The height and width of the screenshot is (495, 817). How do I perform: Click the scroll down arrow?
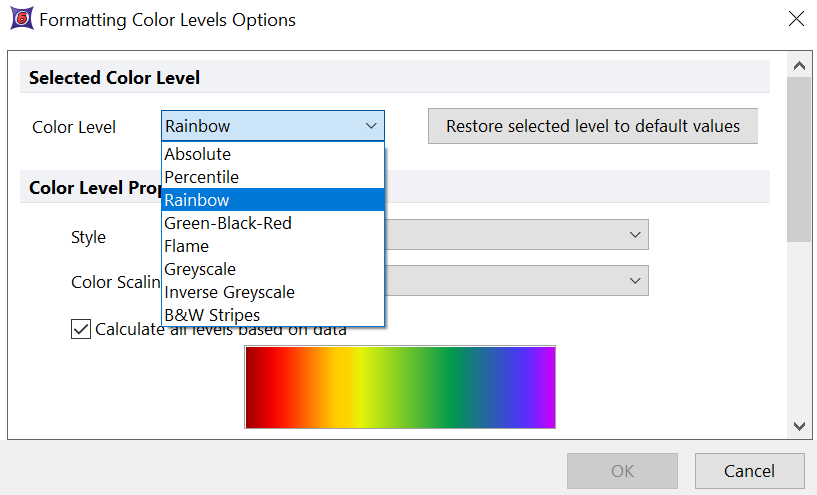tap(799, 425)
